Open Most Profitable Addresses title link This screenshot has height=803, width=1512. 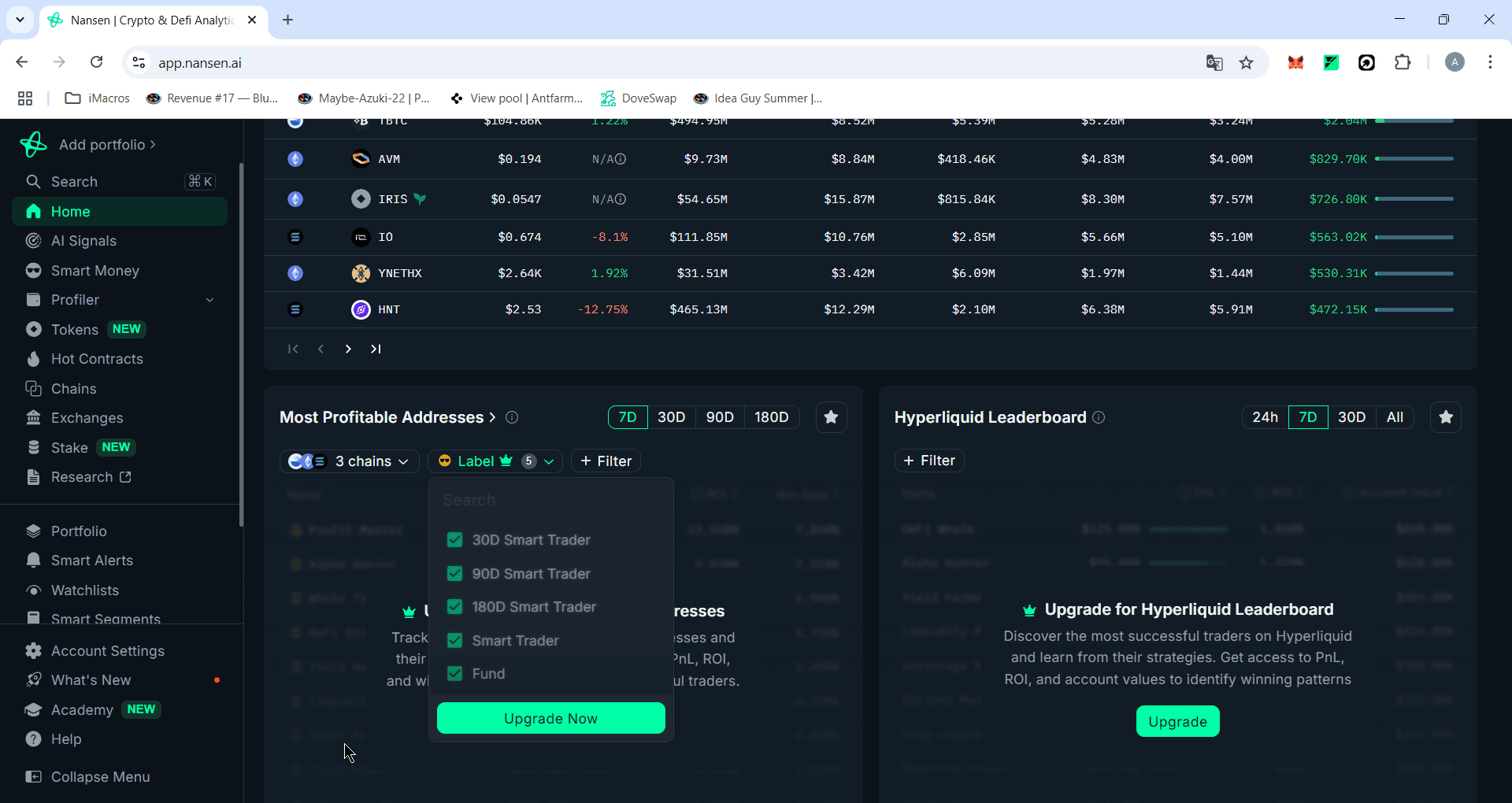[387, 417]
